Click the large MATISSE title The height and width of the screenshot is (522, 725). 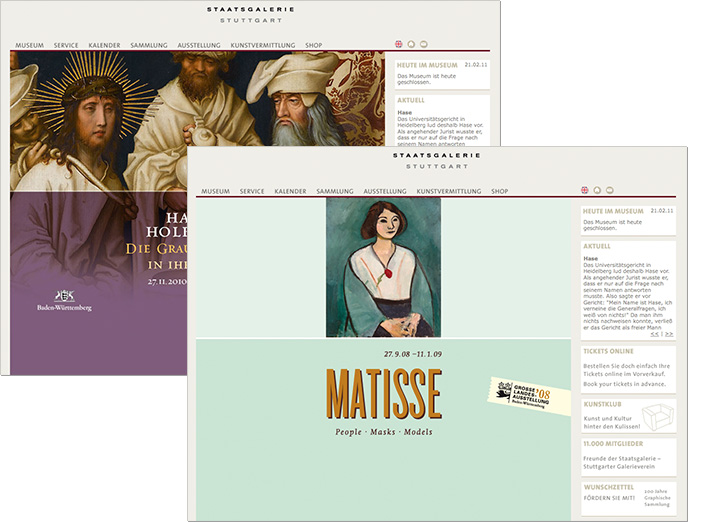click(x=384, y=393)
